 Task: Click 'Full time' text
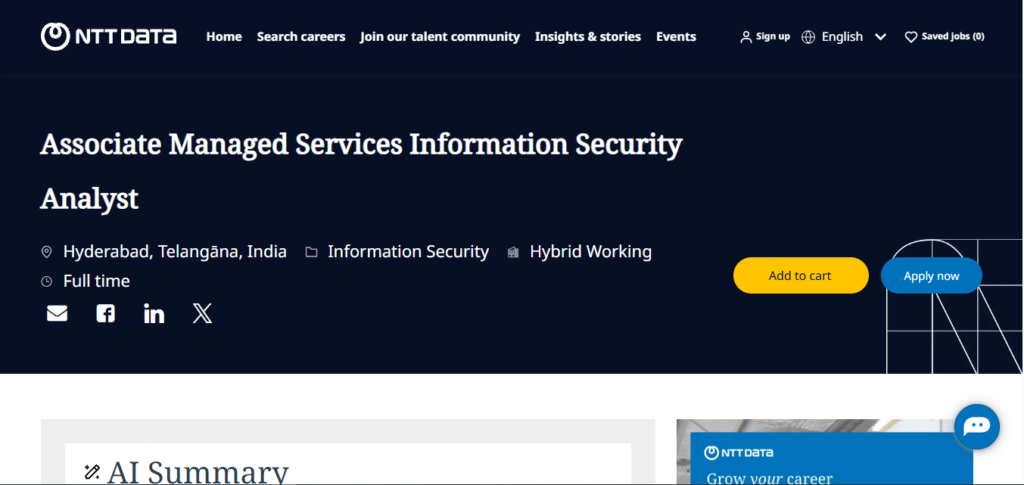pyautogui.click(x=97, y=281)
